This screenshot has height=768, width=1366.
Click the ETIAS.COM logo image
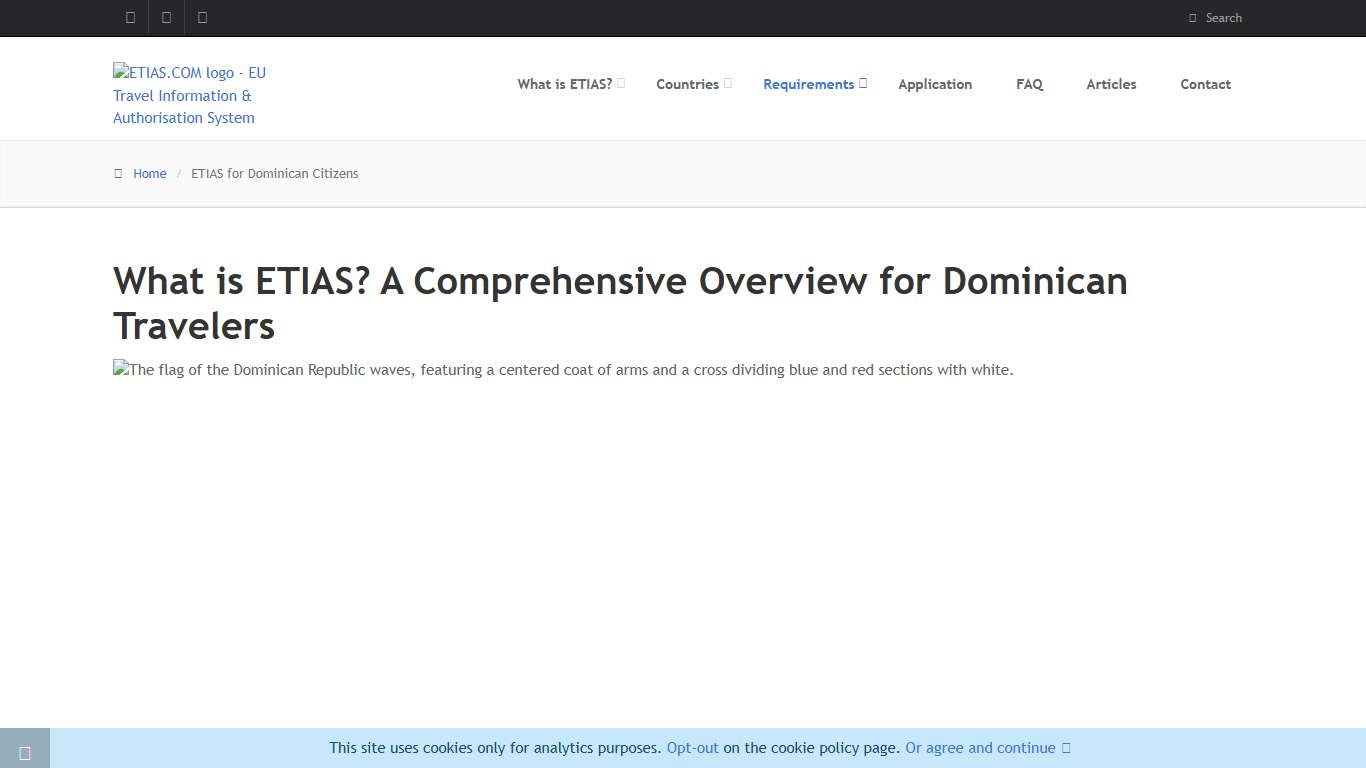(190, 95)
